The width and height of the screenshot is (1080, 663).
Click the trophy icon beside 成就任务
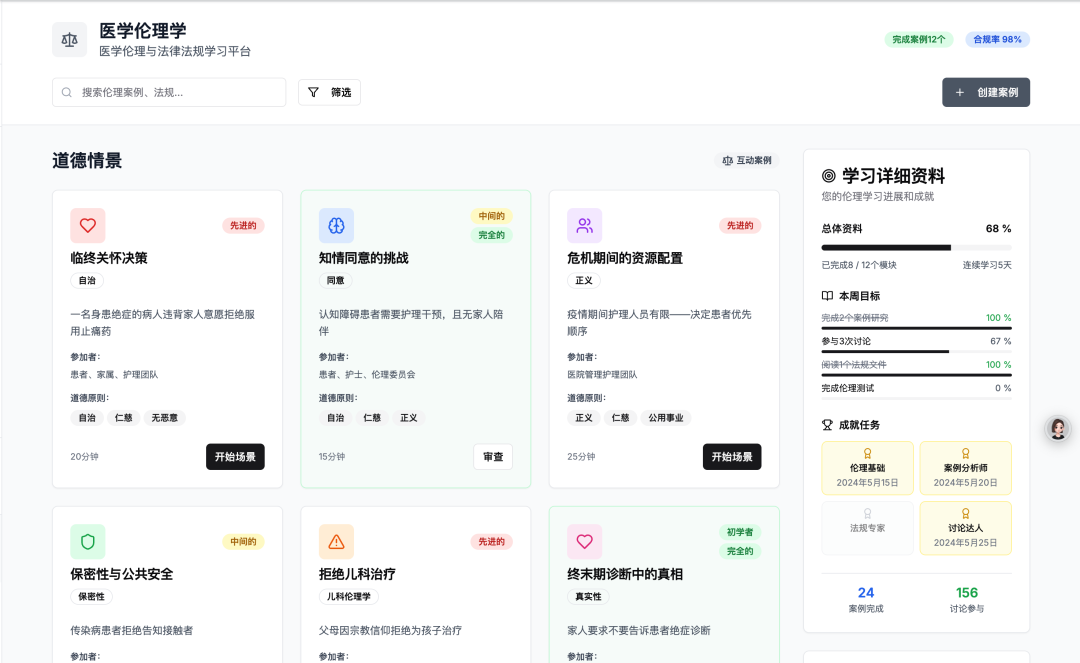[x=827, y=425]
